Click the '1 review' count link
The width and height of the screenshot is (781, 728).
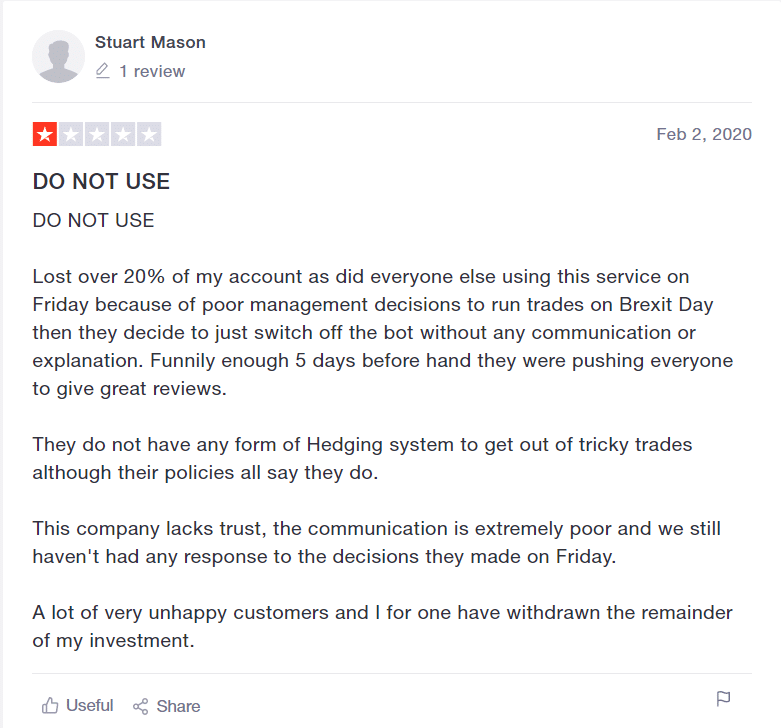coord(152,71)
